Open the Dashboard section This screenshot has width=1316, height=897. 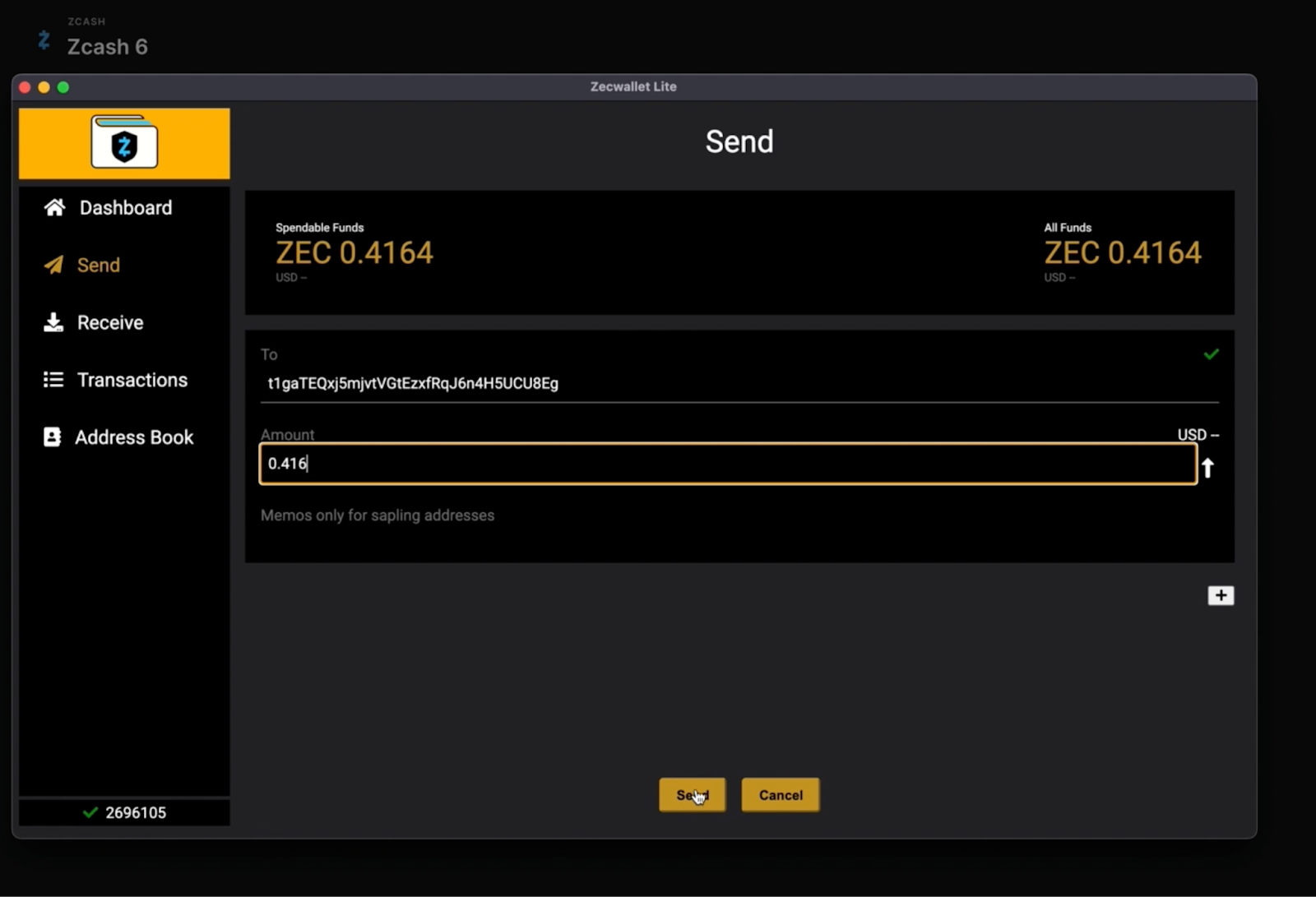click(x=124, y=207)
